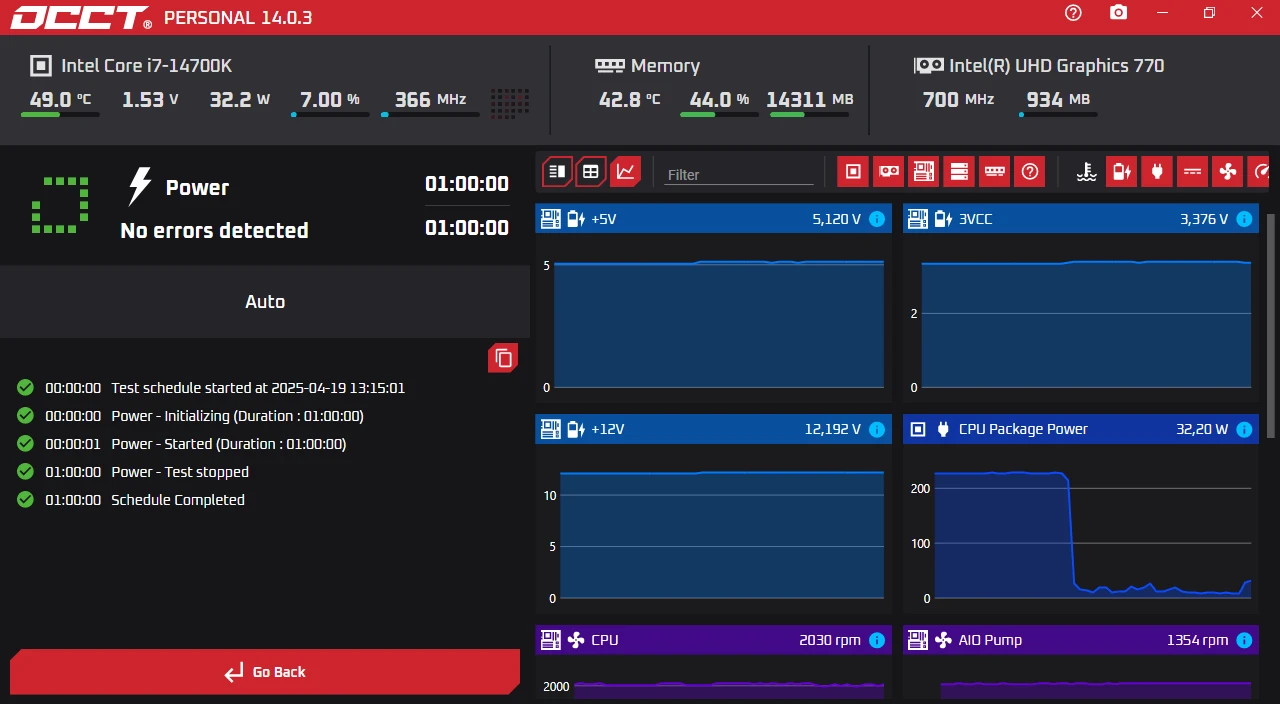Open info for CPU fan rpm graph
Screen dimensions: 1280x704
pyautogui.click(x=877, y=640)
